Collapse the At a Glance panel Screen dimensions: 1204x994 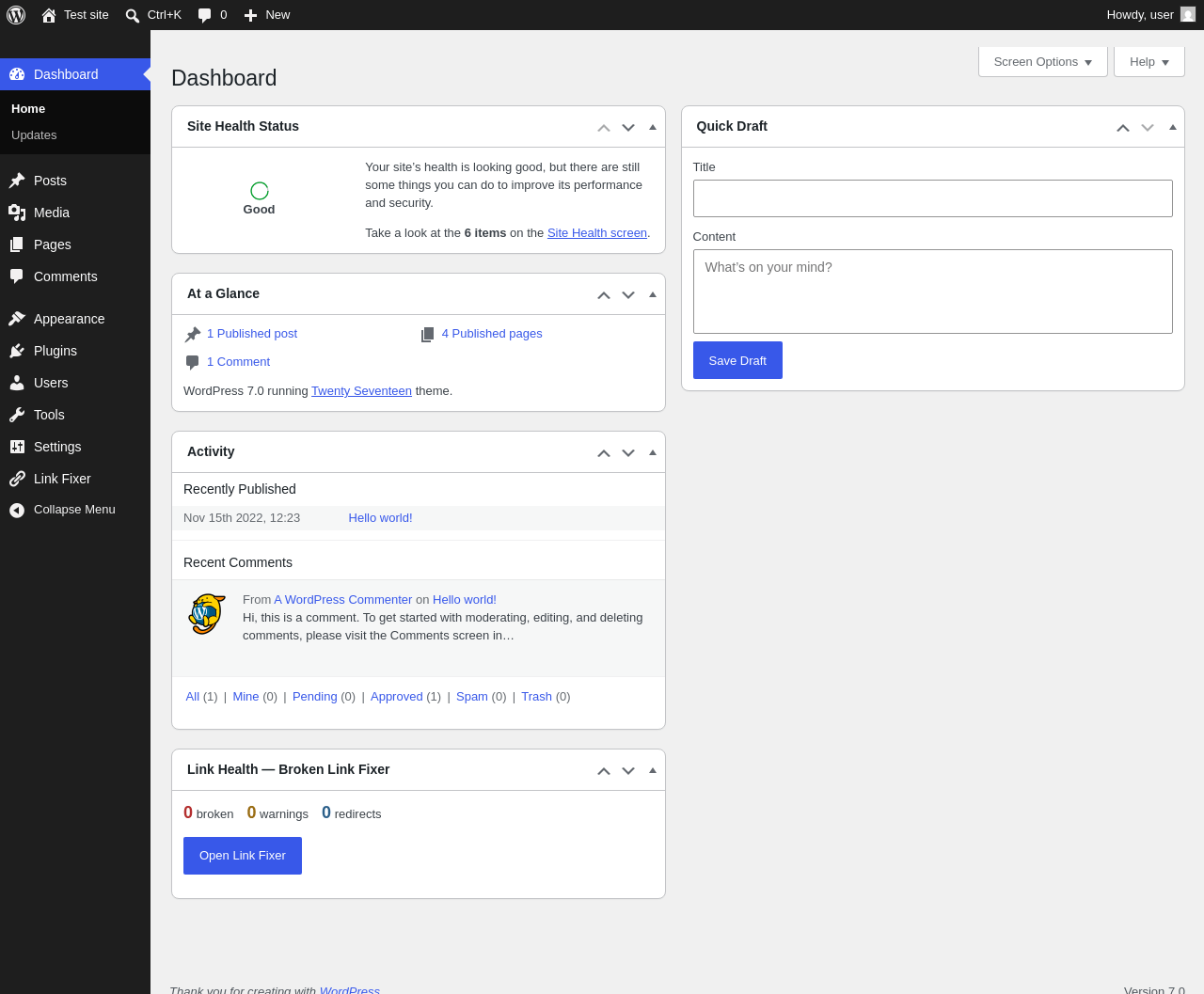653,294
